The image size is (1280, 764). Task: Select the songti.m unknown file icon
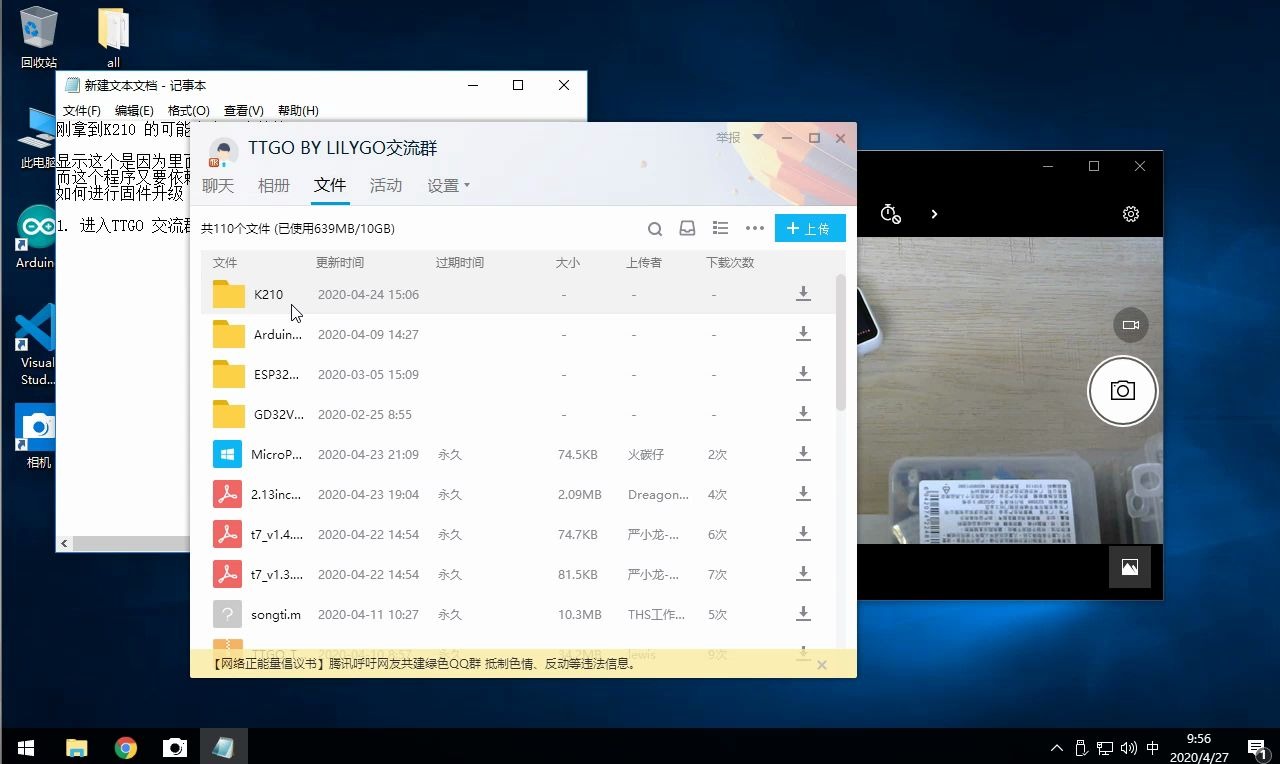(228, 614)
